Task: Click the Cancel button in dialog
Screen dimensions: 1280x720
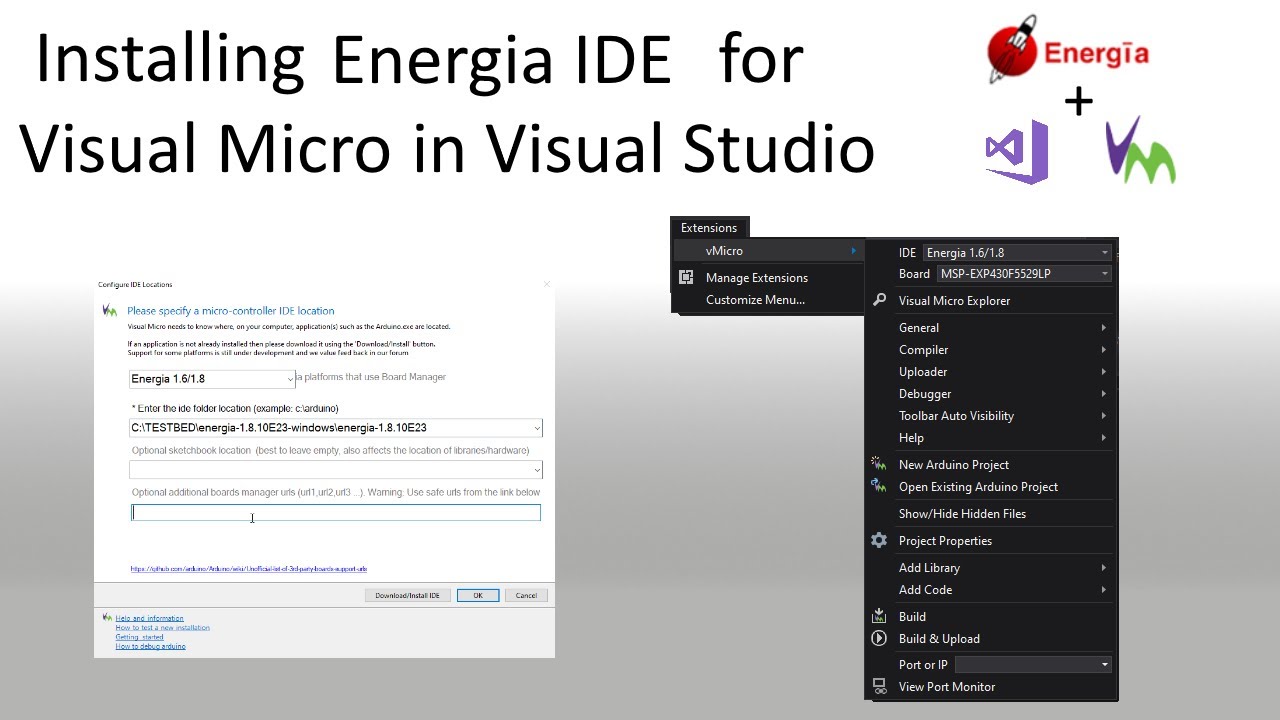Action: [526, 595]
